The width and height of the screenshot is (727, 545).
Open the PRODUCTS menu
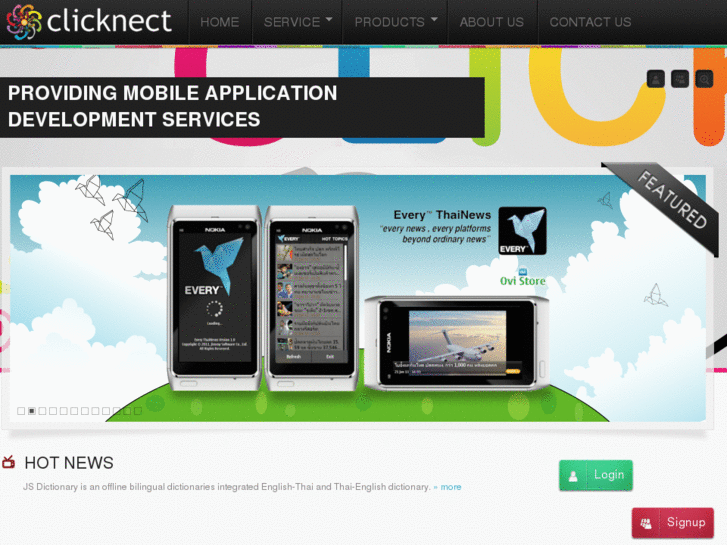pyautogui.click(x=389, y=22)
